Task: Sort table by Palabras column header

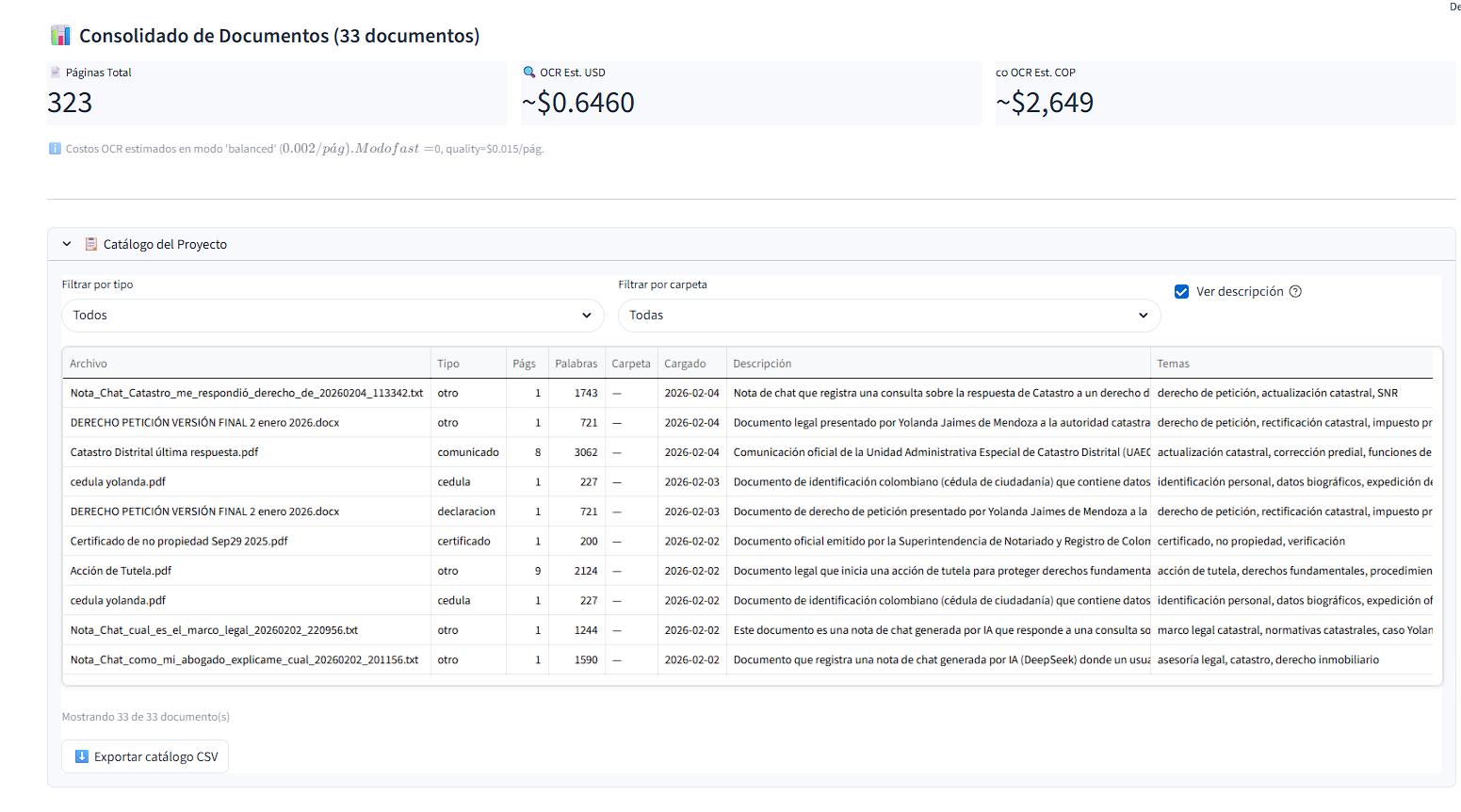Action: coord(576,364)
